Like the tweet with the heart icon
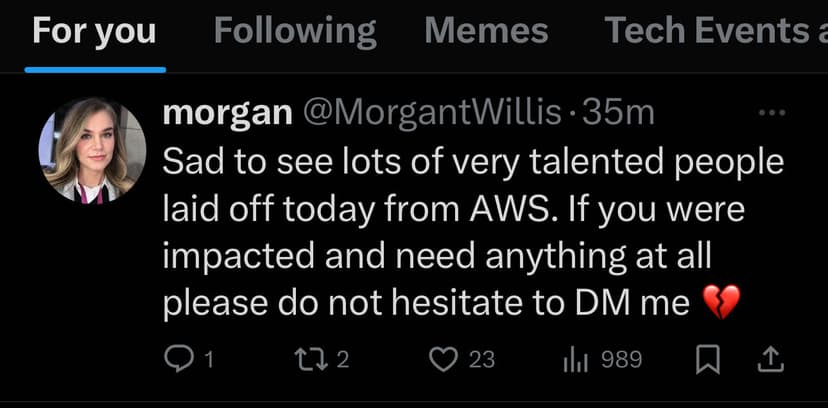This screenshot has height=408, width=828. pyautogui.click(x=443, y=359)
